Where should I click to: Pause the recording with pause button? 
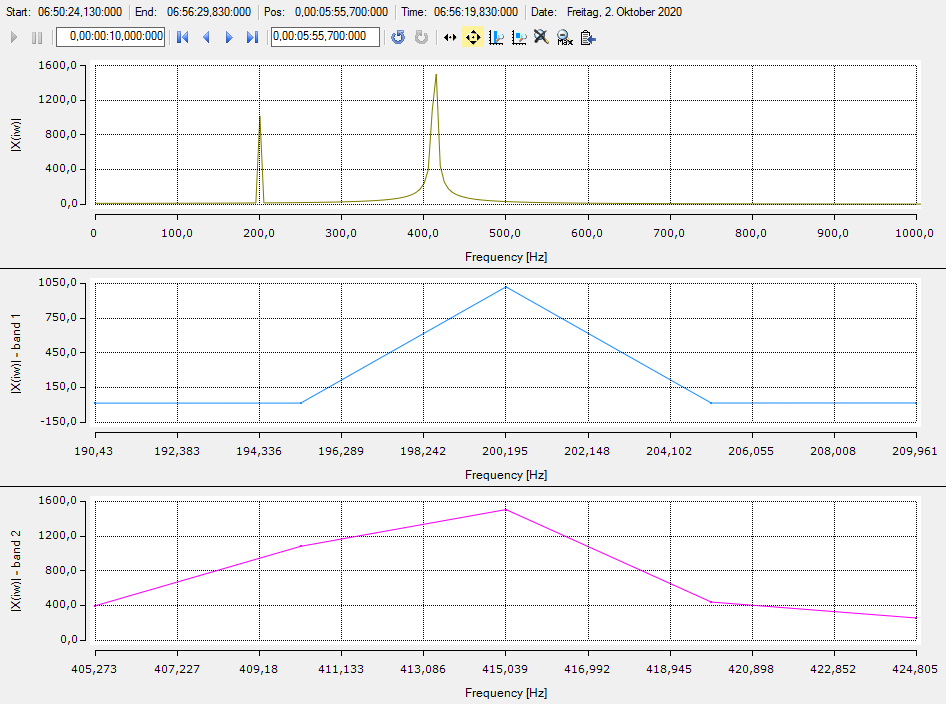click(x=37, y=37)
